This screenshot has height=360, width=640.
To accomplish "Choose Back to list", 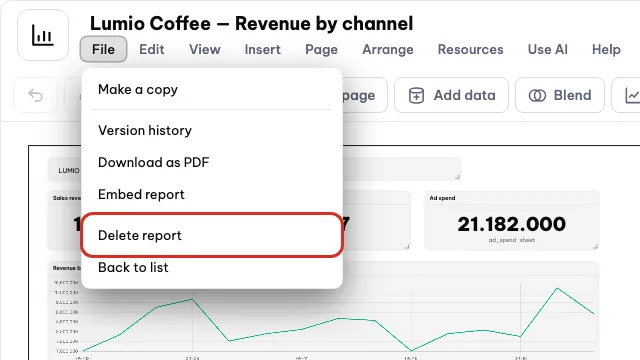I will (x=212, y=267).
